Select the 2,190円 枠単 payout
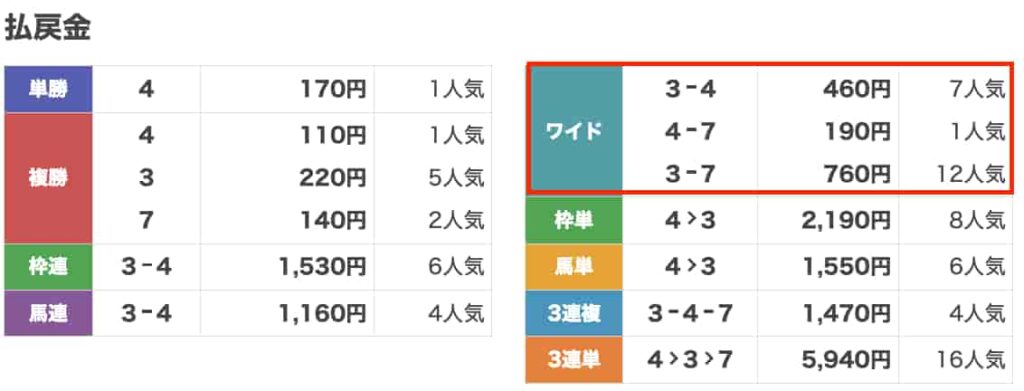 click(846, 221)
